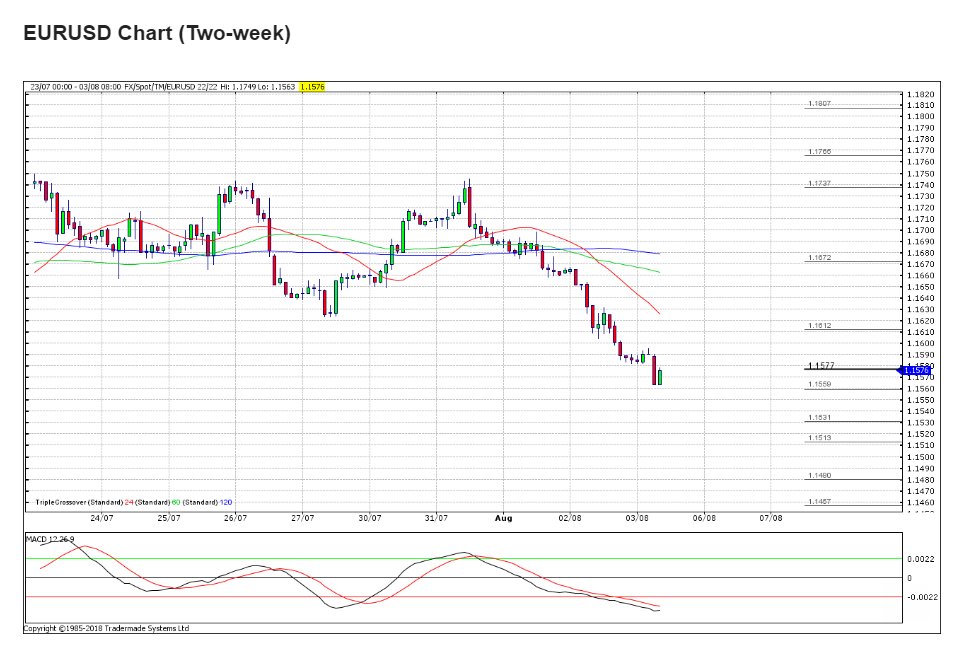Image resolution: width=968 pixels, height=661 pixels.
Task: Click the 'EURUSD Chart (Two-week)' title
Action: click(x=157, y=33)
